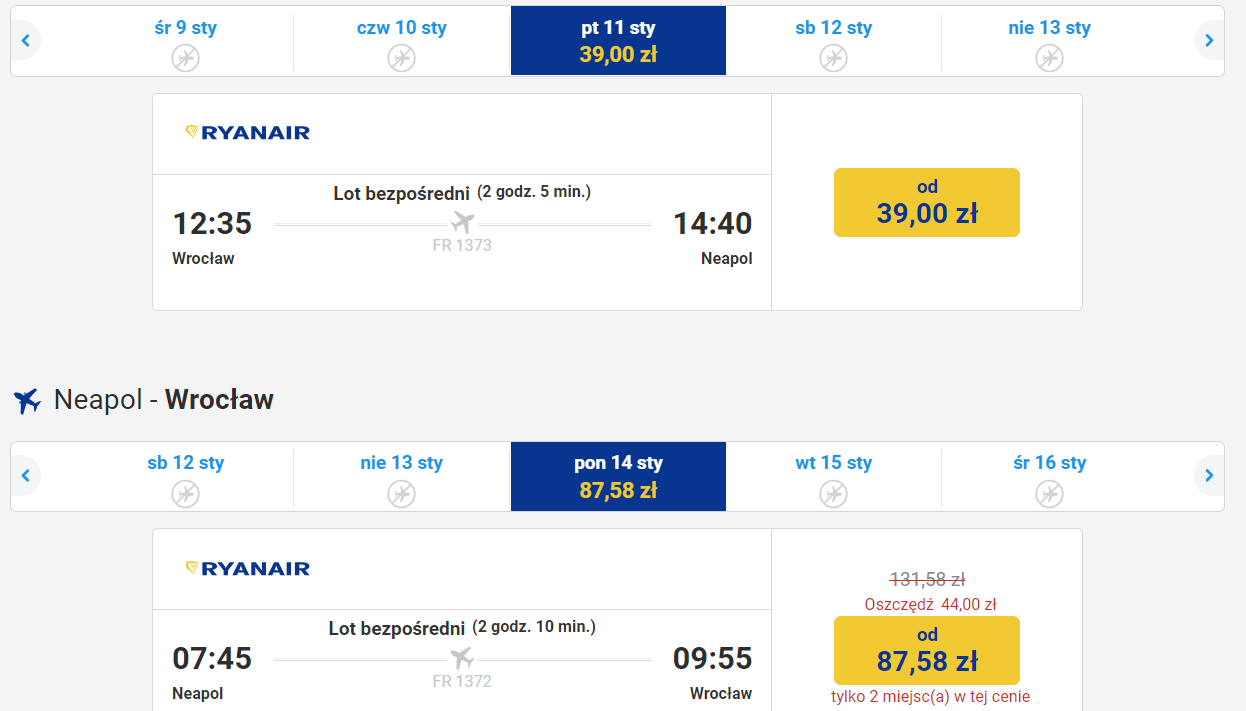Show later return dates with right arrow
Screen dimensions: 1246x711
tap(1209, 475)
